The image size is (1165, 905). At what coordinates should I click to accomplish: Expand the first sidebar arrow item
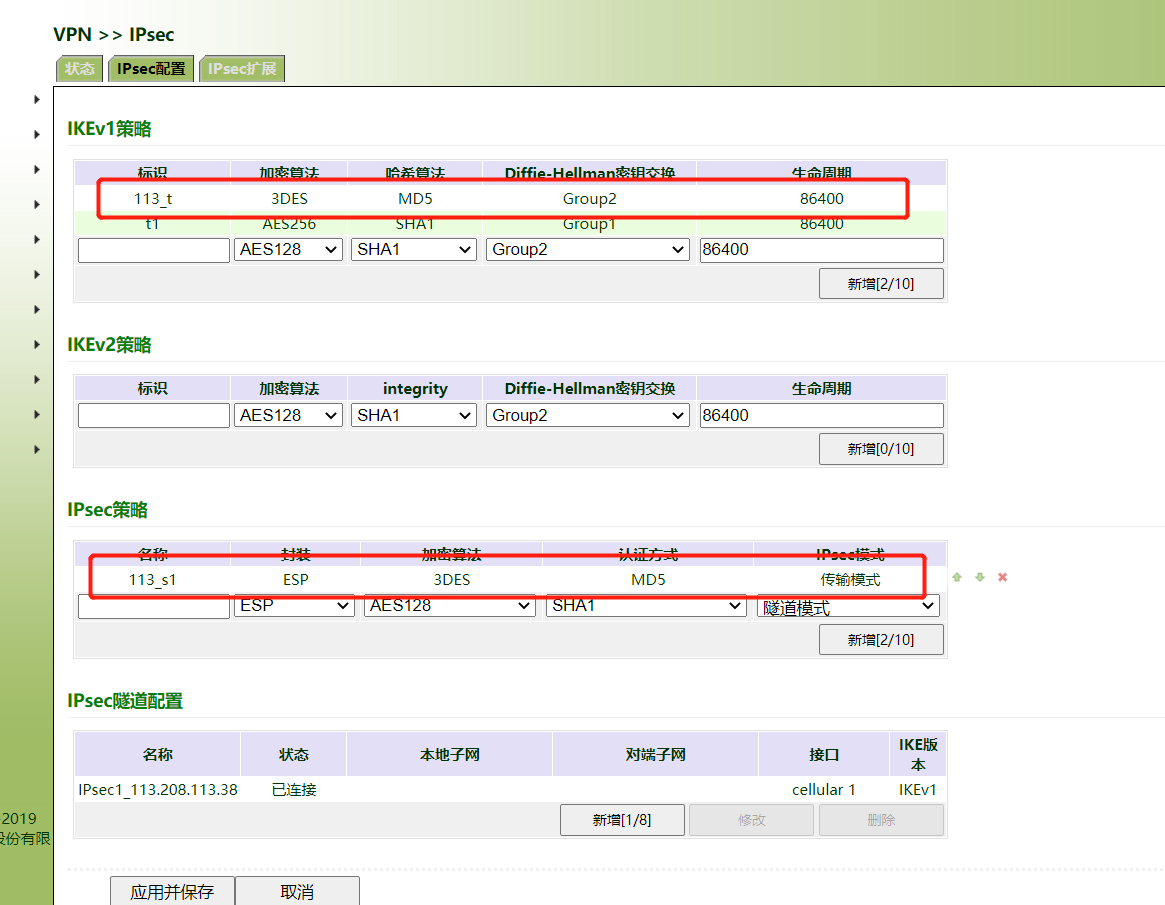coord(37,99)
